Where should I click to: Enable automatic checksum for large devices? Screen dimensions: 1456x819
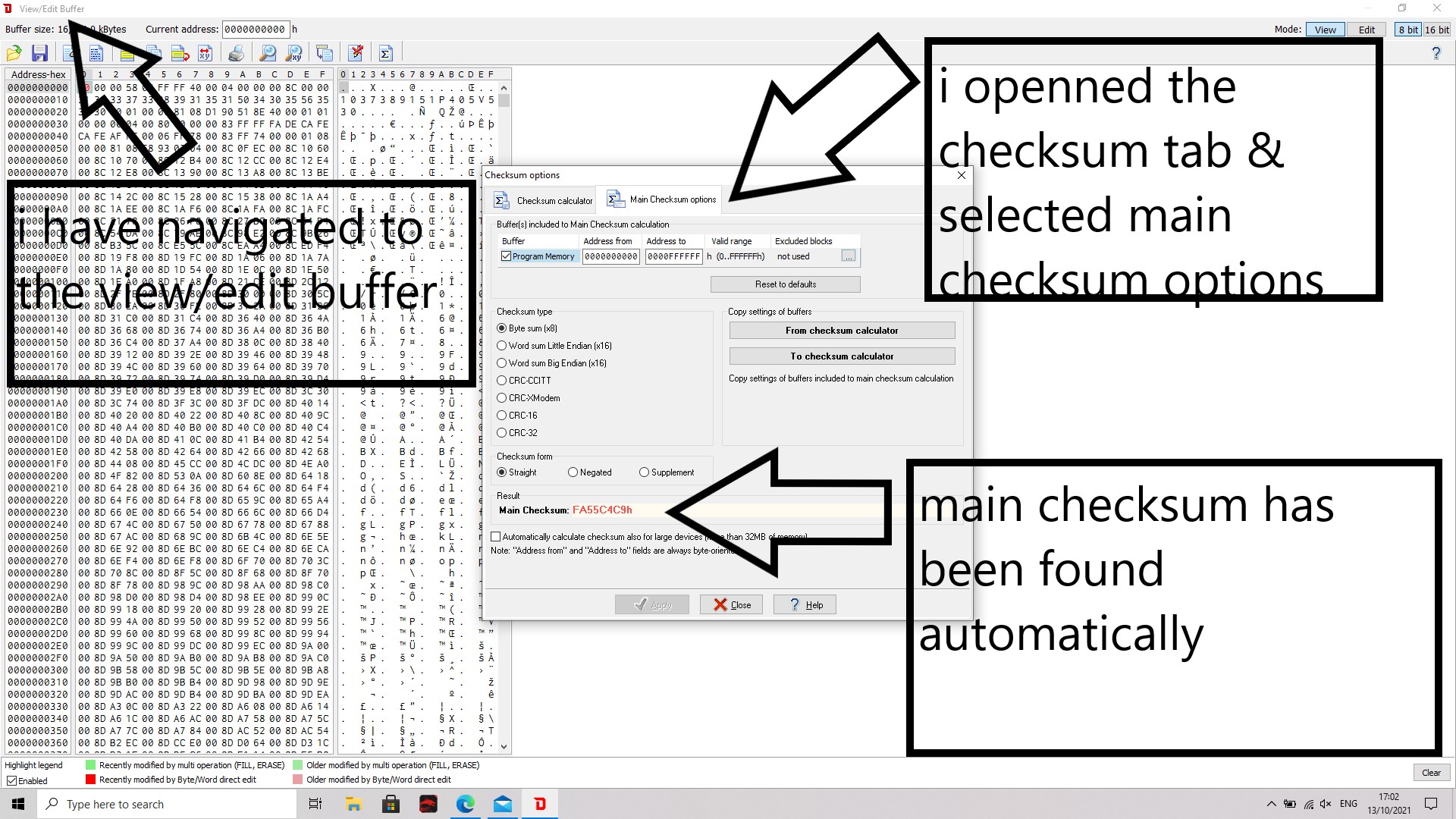pyautogui.click(x=496, y=537)
